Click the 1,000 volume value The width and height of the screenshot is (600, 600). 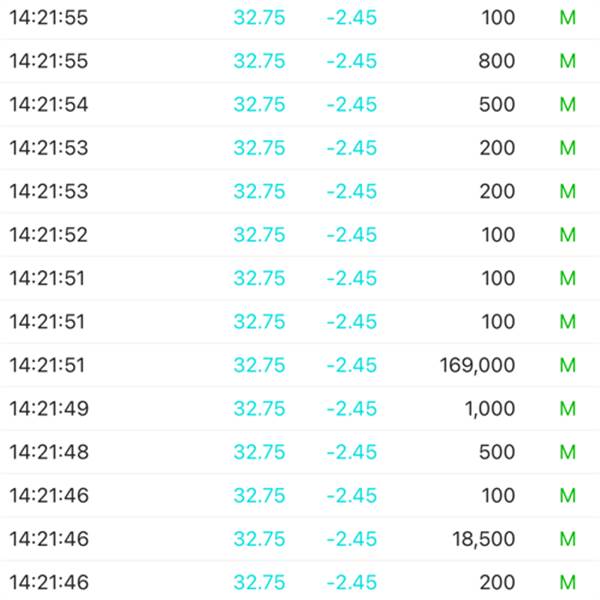(x=490, y=409)
